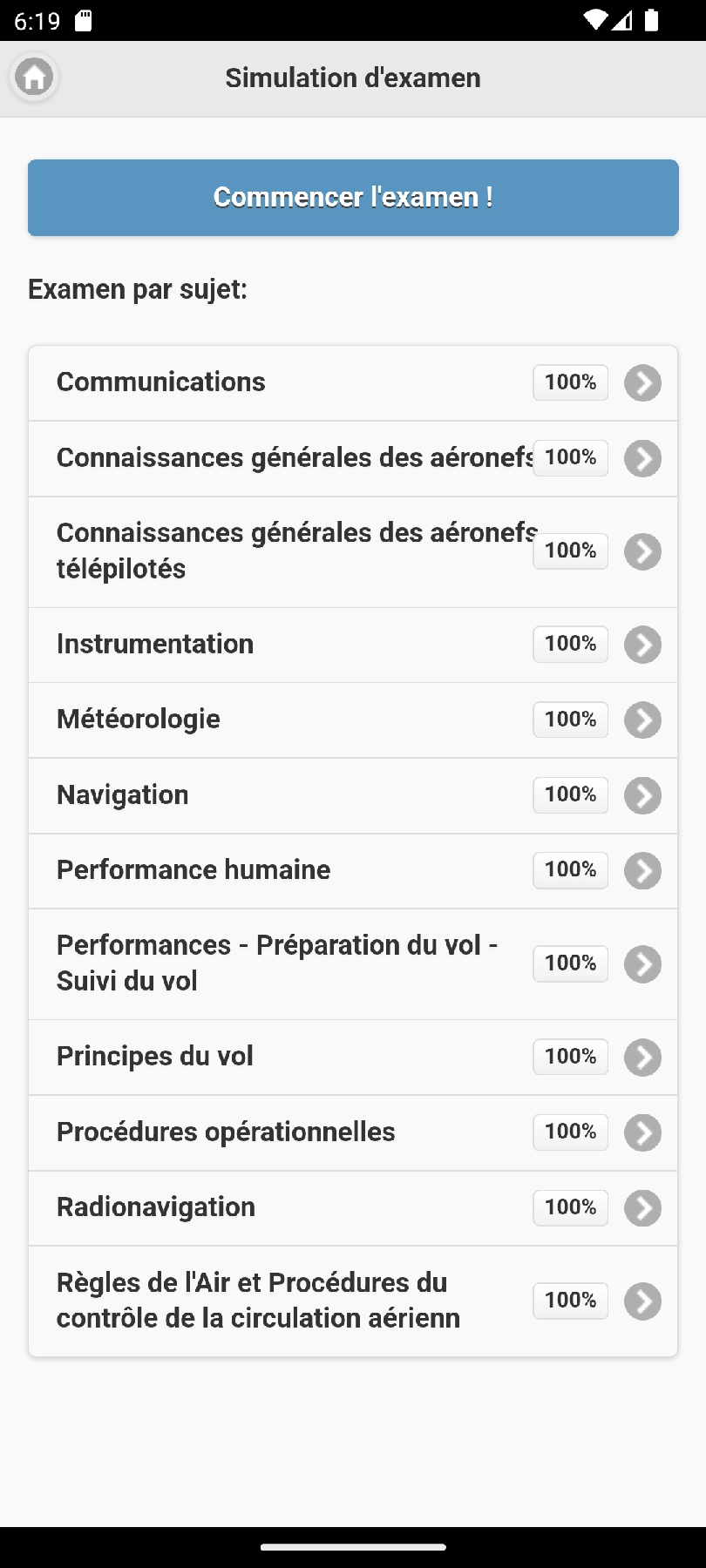Screen dimensions: 706x1568
Task: Click the 100% badge on Météorologie
Action: [x=570, y=720]
